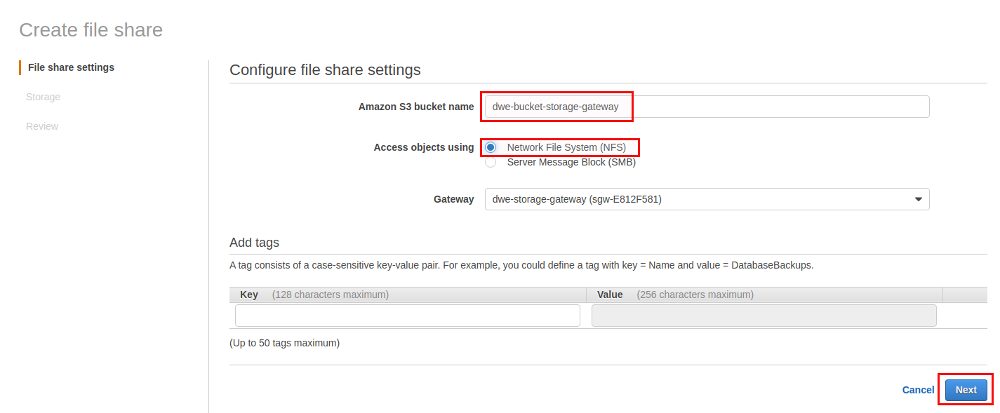Open the File share settings step

pos(71,68)
